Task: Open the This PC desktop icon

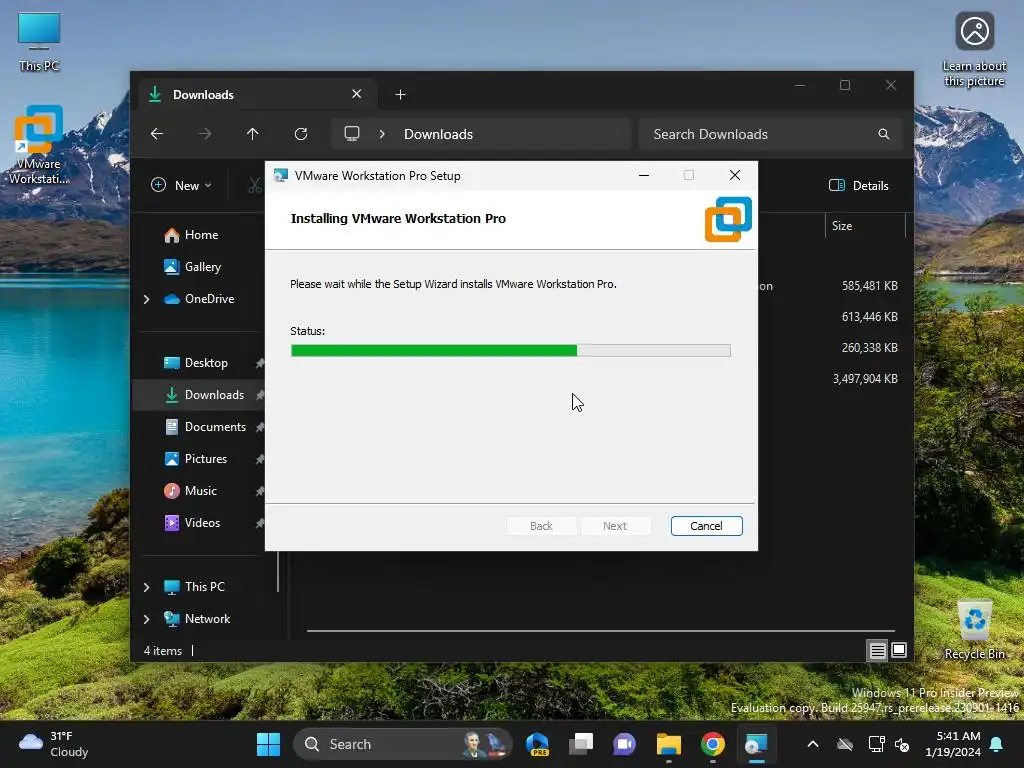Action: pos(39,42)
